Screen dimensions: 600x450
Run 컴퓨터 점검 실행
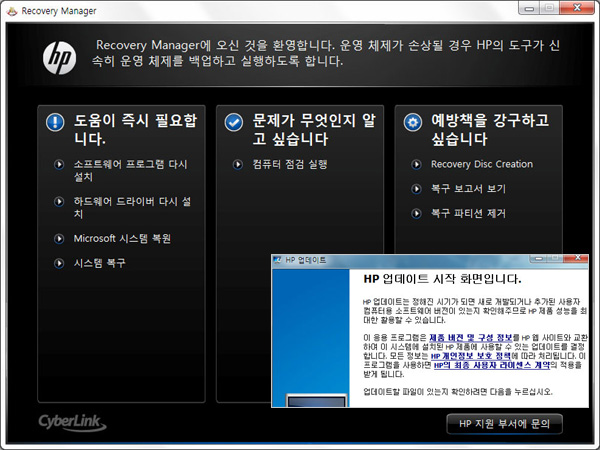pos(290,165)
